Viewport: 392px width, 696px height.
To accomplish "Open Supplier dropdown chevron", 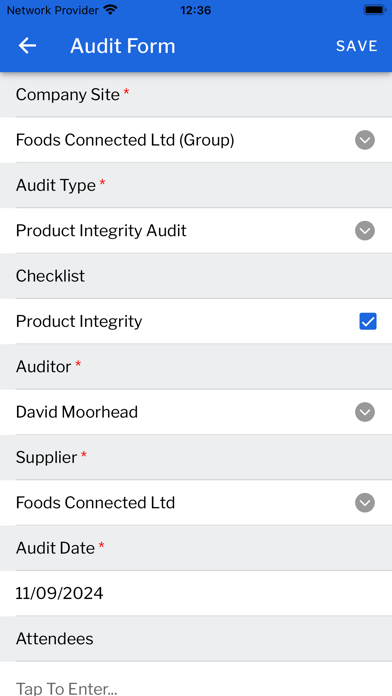I will pyautogui.click(x=365, y=503).
